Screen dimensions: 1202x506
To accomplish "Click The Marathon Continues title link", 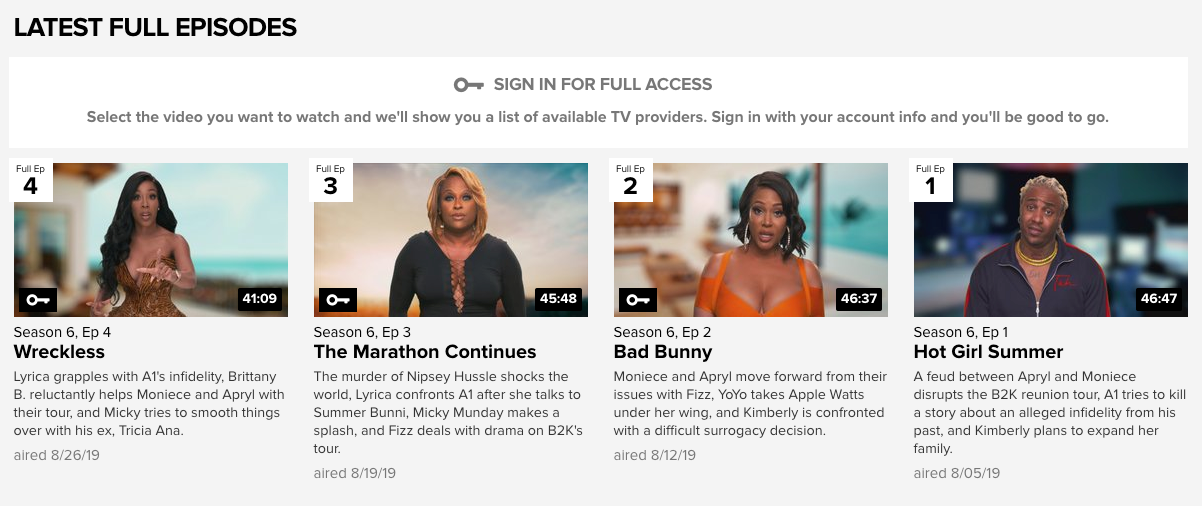I will pyautogui.click(x=425, y=352).
